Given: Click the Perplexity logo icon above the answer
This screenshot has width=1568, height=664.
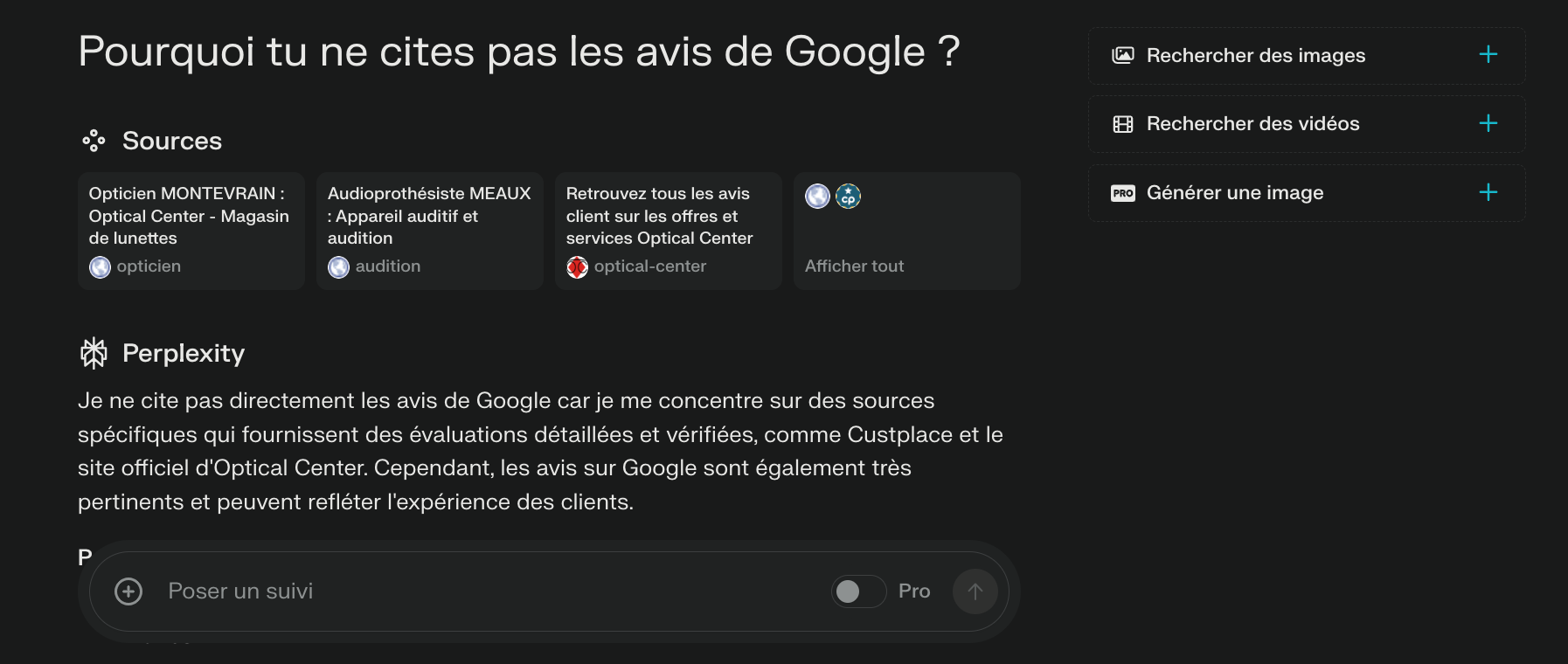Looking at the screenshot, I should click(x=94, y=353).
